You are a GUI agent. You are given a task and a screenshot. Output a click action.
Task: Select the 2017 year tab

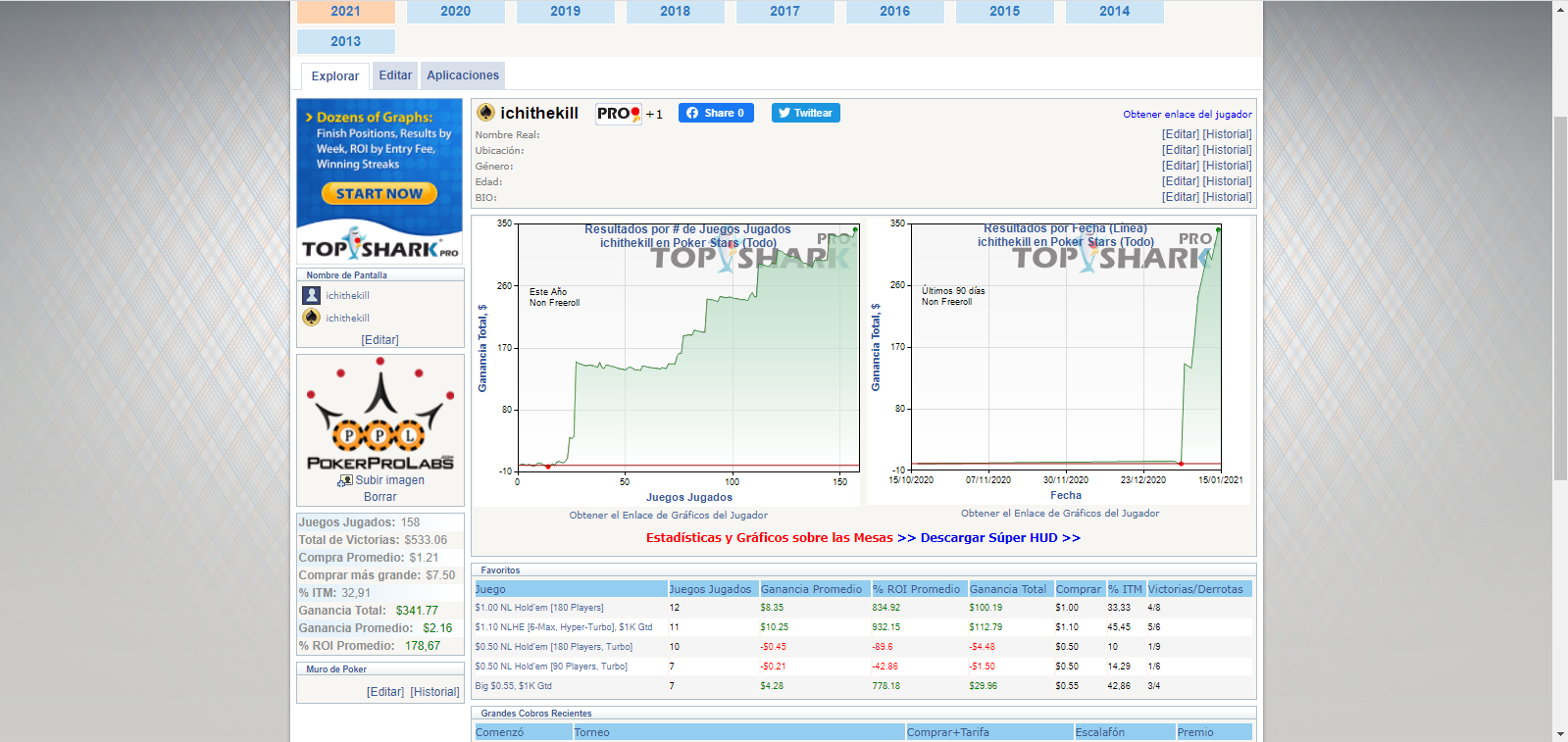(x=784, y=11)
